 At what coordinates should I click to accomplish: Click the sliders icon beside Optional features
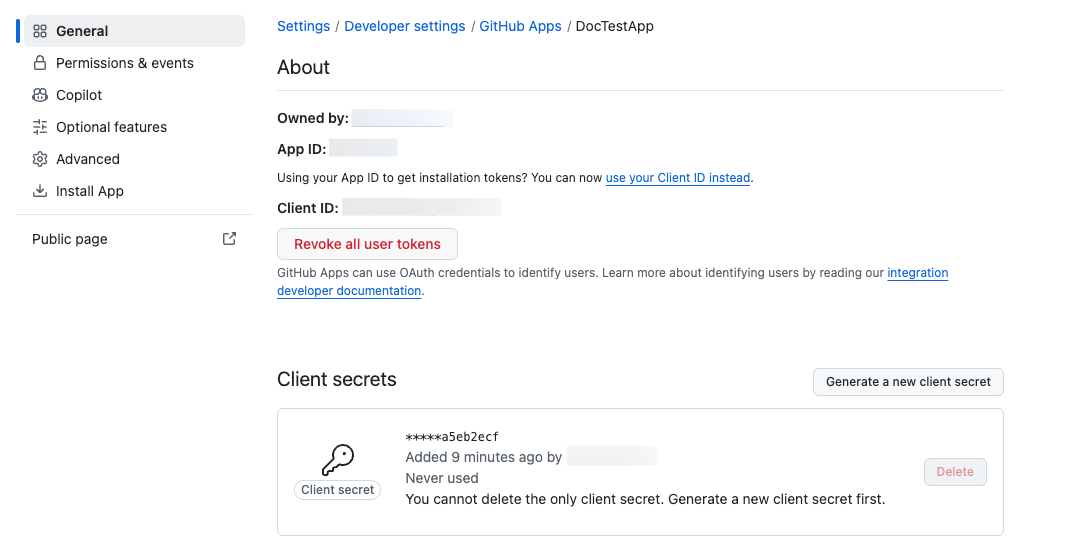(40, 127)
